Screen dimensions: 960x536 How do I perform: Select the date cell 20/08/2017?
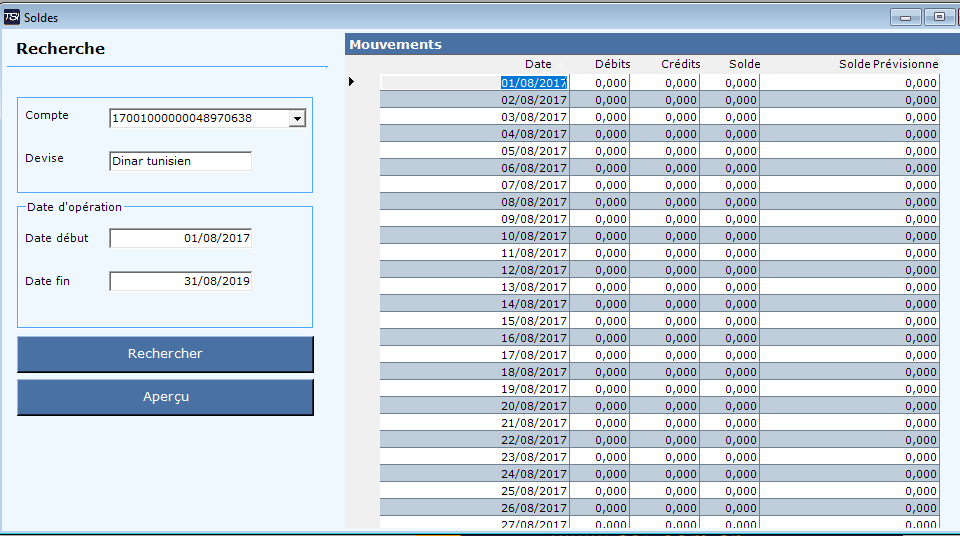pyautogui.click(x=474, y=406)
